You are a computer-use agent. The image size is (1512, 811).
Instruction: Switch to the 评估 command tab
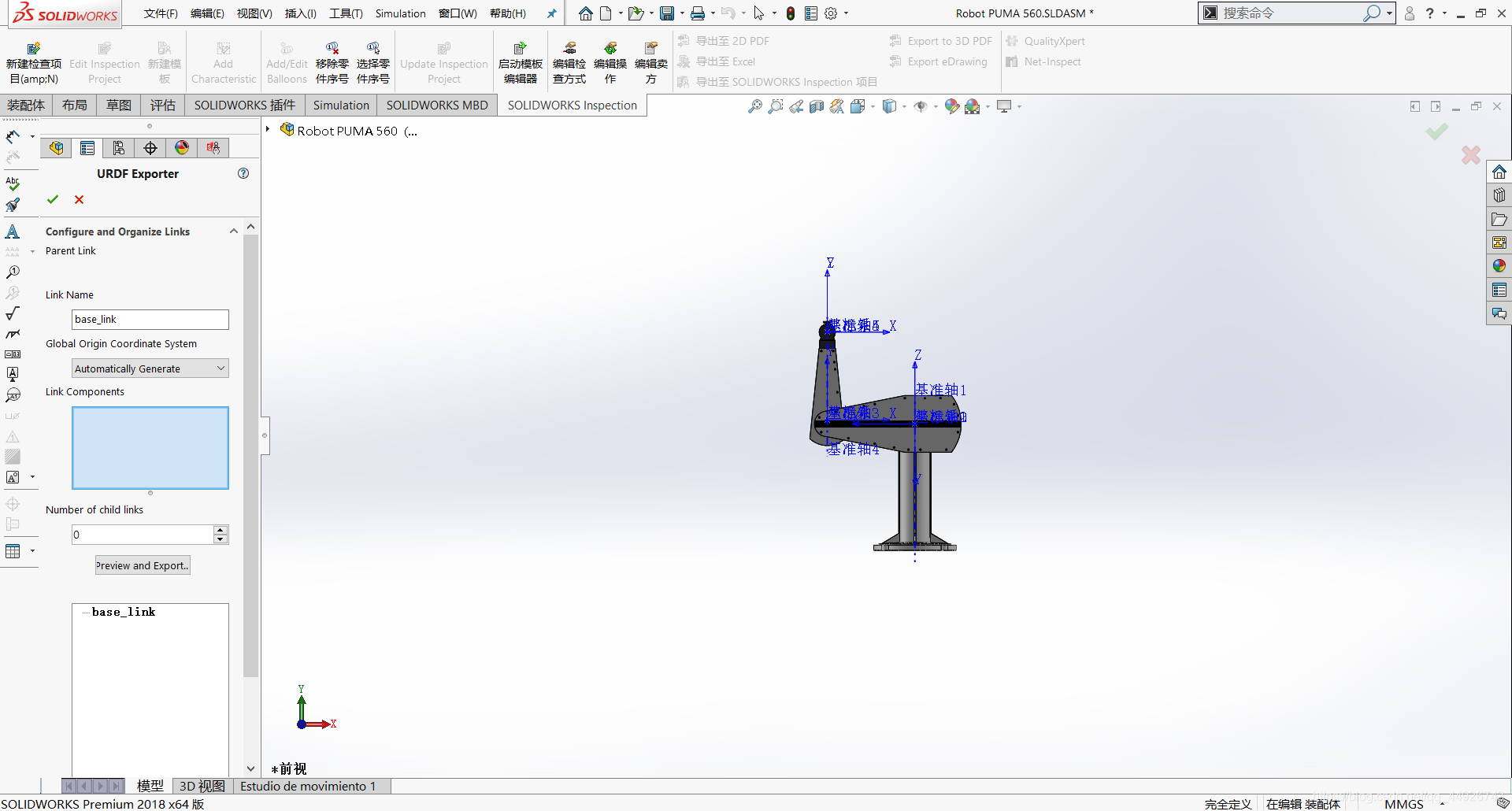[x=163, y=106]
